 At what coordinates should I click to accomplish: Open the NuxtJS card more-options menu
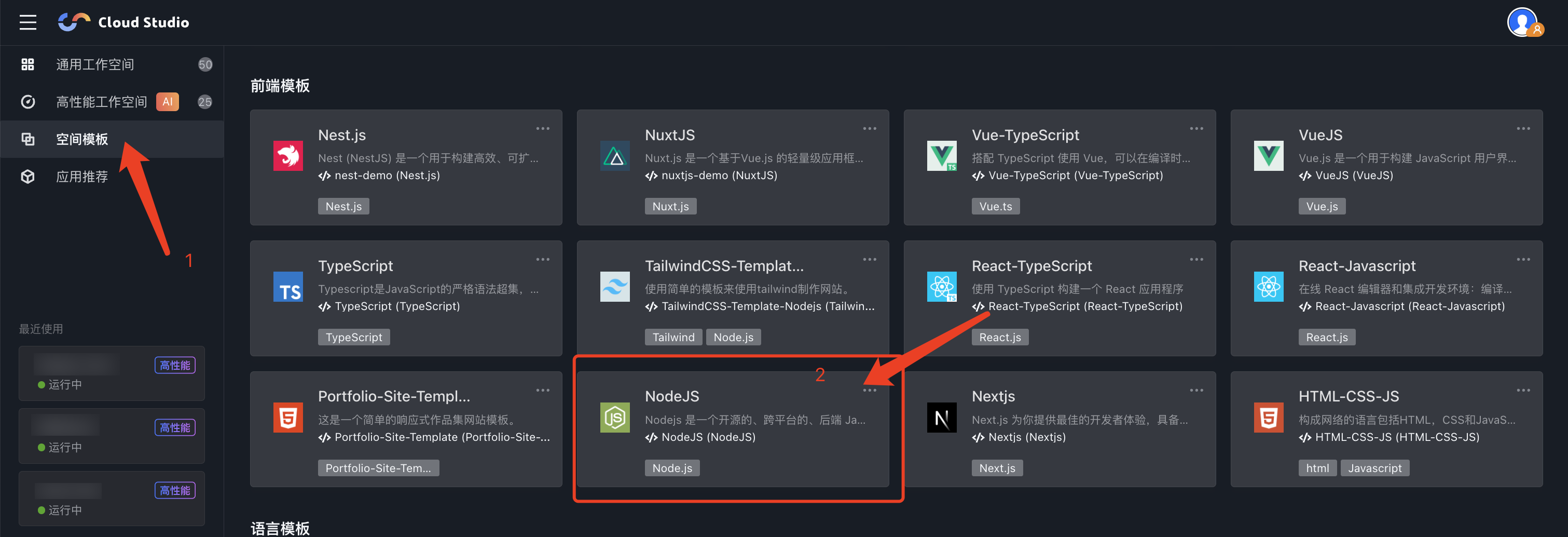click(870, 129)
